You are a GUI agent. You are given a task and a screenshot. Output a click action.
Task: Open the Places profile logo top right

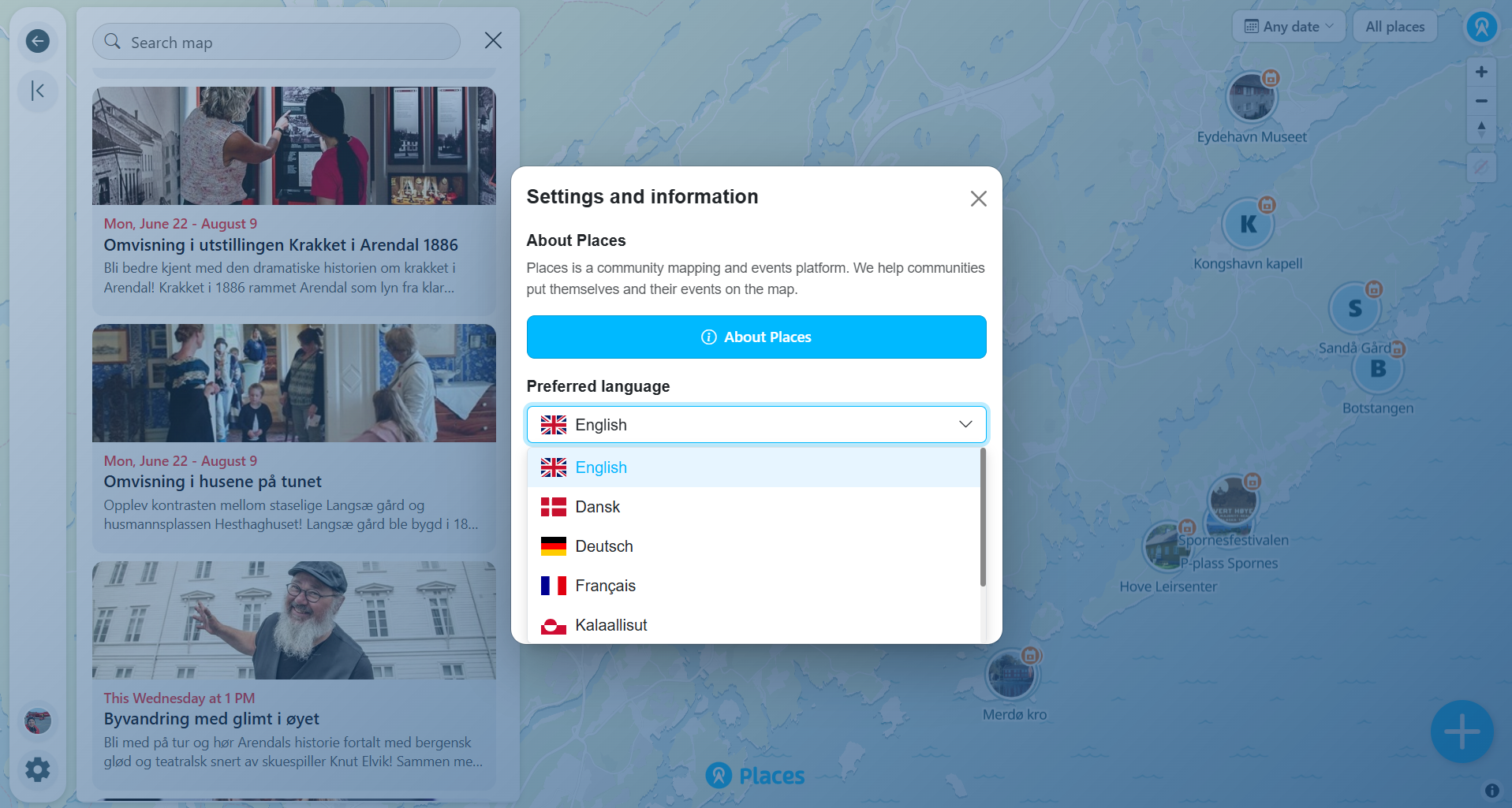(1482, 28)
